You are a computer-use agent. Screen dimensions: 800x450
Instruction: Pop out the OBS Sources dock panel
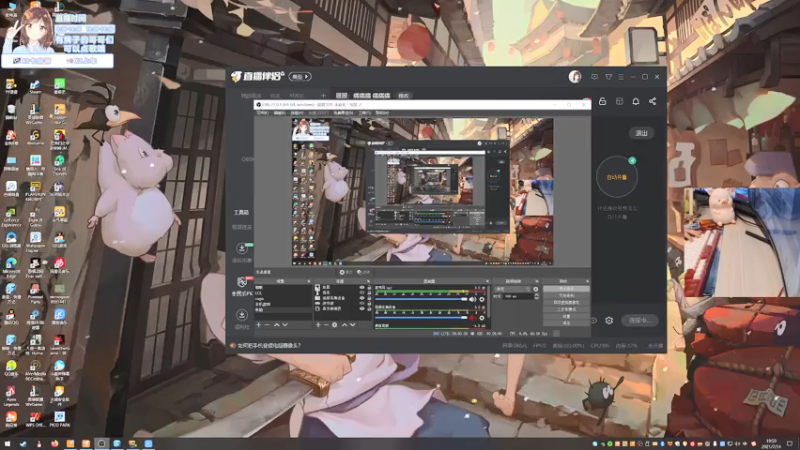click(x=368, y=281)
